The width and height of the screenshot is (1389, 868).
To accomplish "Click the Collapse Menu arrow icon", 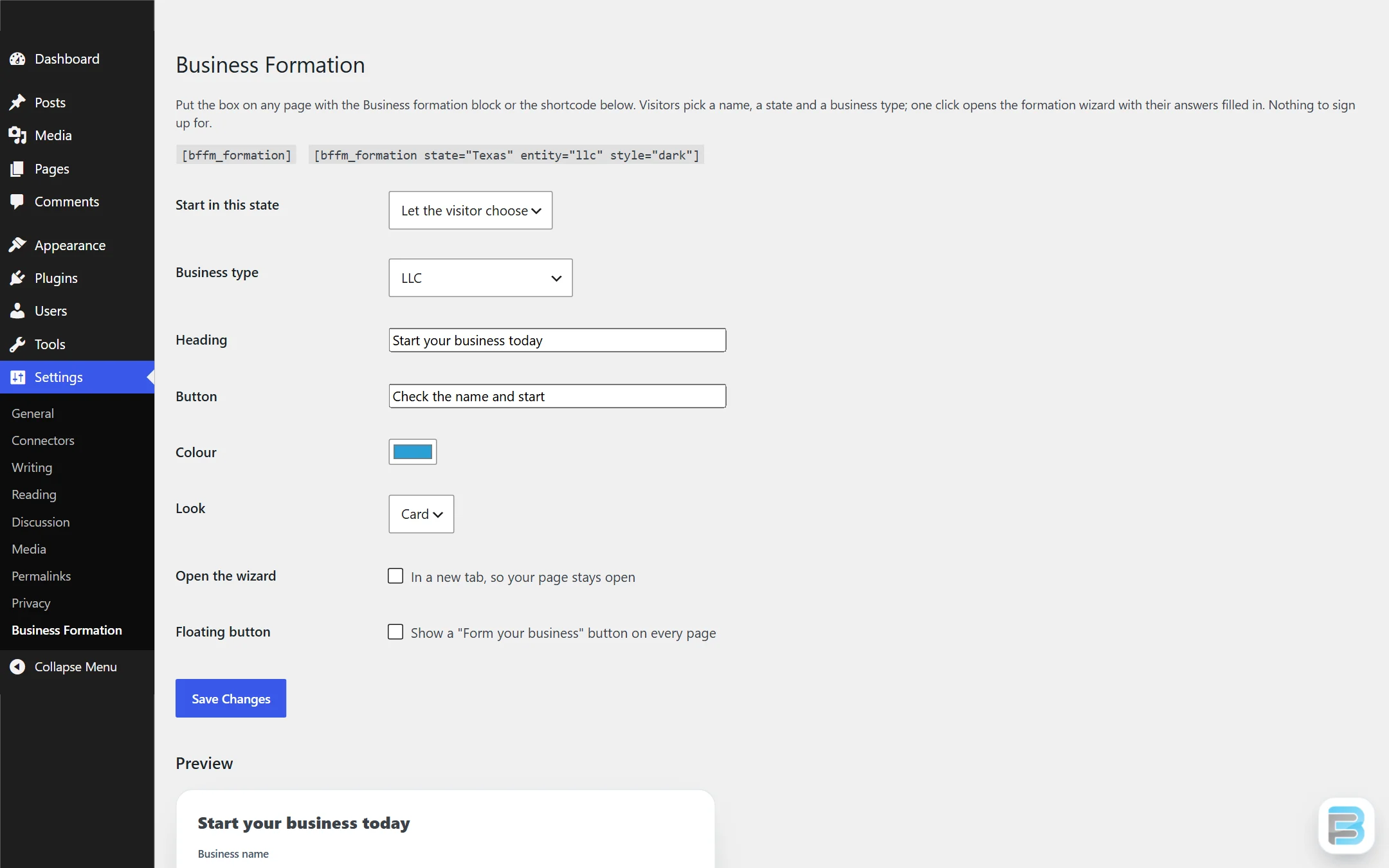I will click(x=17, y=667).
